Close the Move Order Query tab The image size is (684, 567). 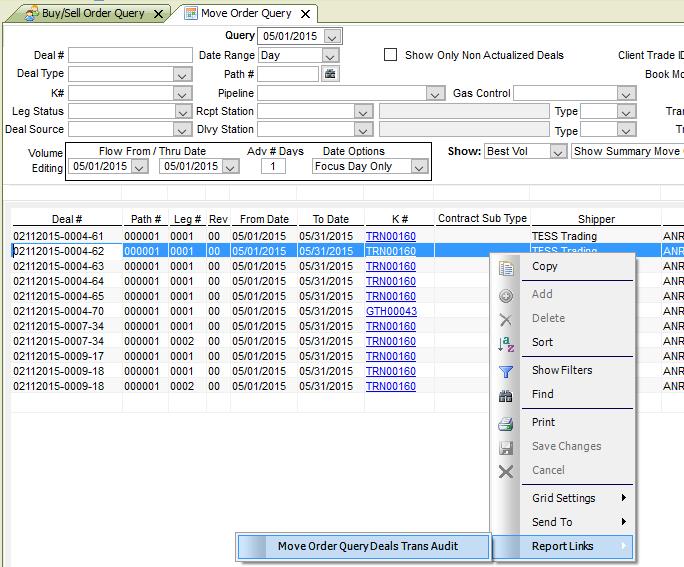pyautogui.click(x=307, y=14)
